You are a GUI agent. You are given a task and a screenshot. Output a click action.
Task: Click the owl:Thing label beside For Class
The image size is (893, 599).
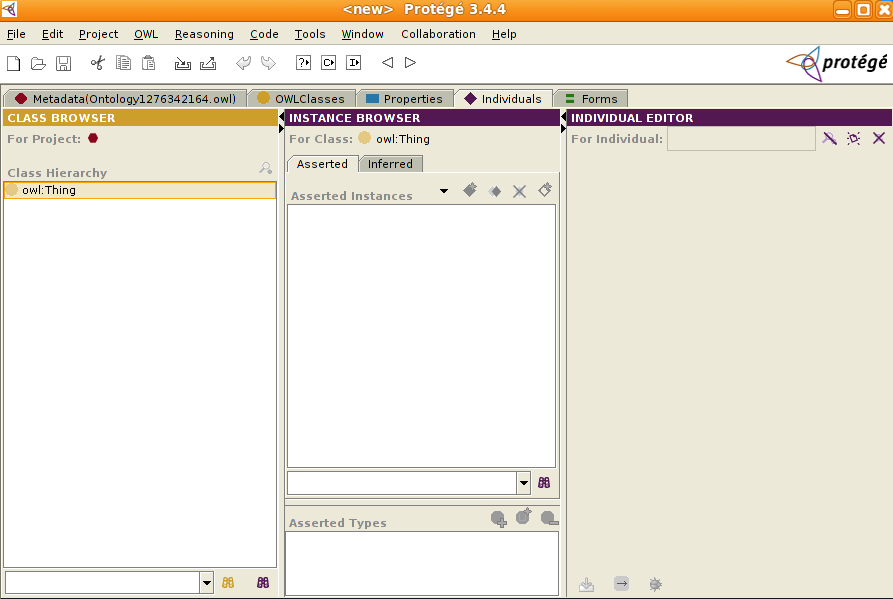point(403,139)
